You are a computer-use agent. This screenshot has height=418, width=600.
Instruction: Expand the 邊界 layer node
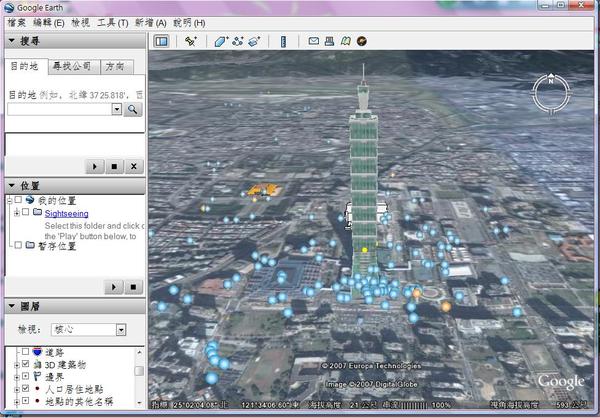coord(17,378)
